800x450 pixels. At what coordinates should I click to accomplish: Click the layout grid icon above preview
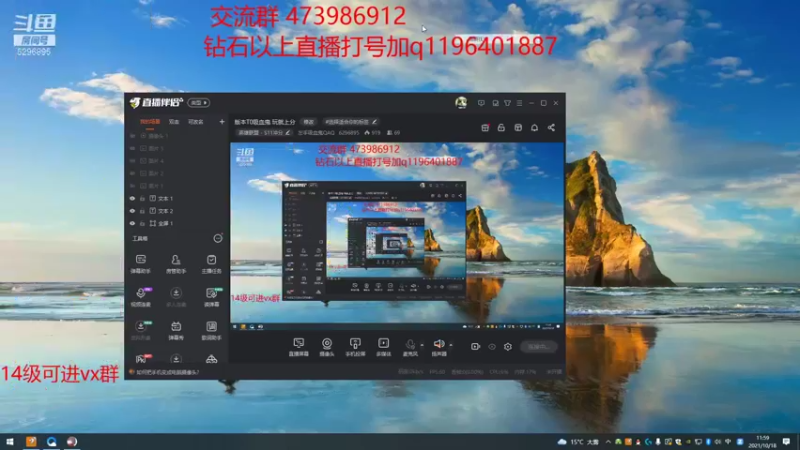click(518, 128)
